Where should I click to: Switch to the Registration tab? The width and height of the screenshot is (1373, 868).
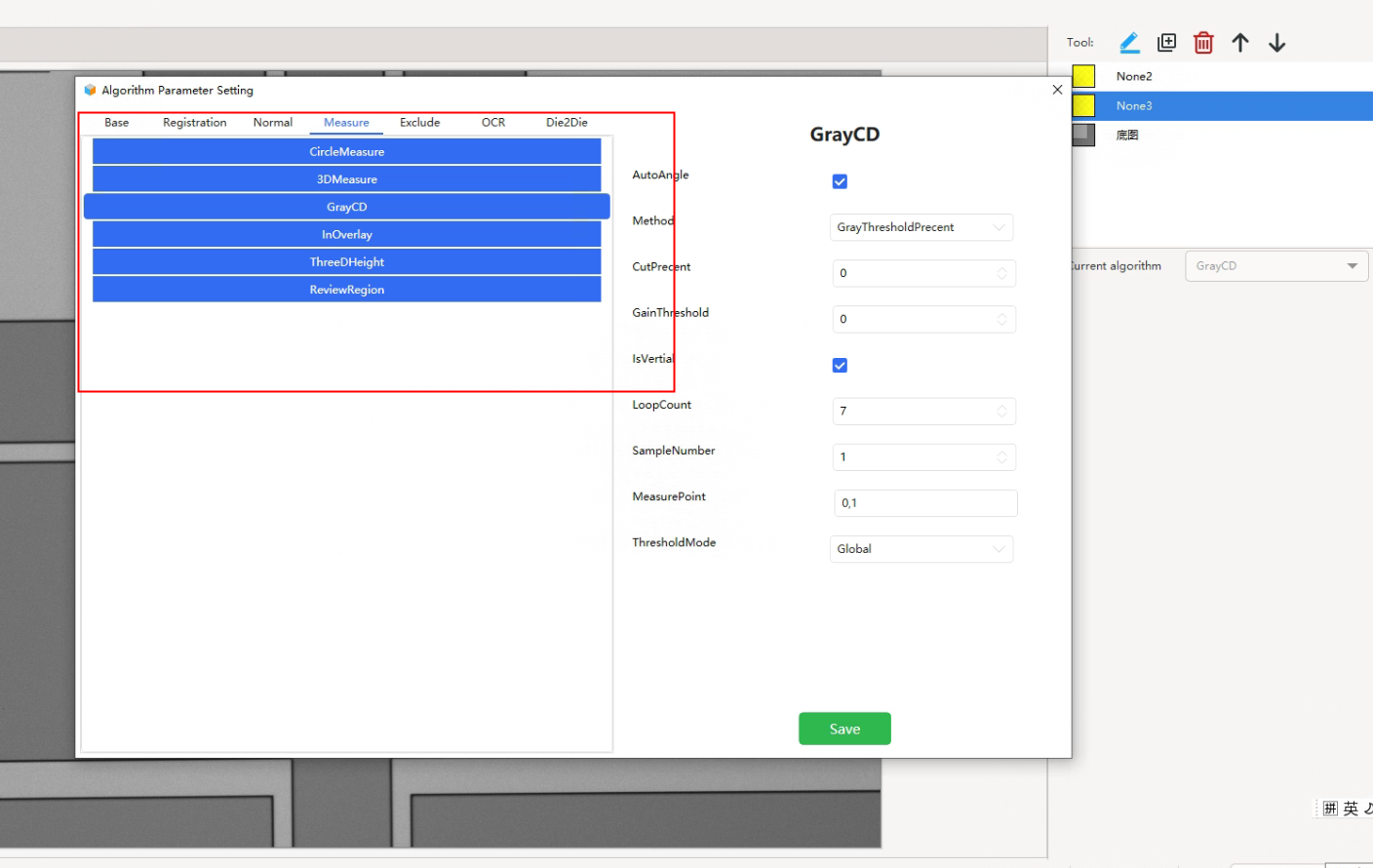coord(194,123)
